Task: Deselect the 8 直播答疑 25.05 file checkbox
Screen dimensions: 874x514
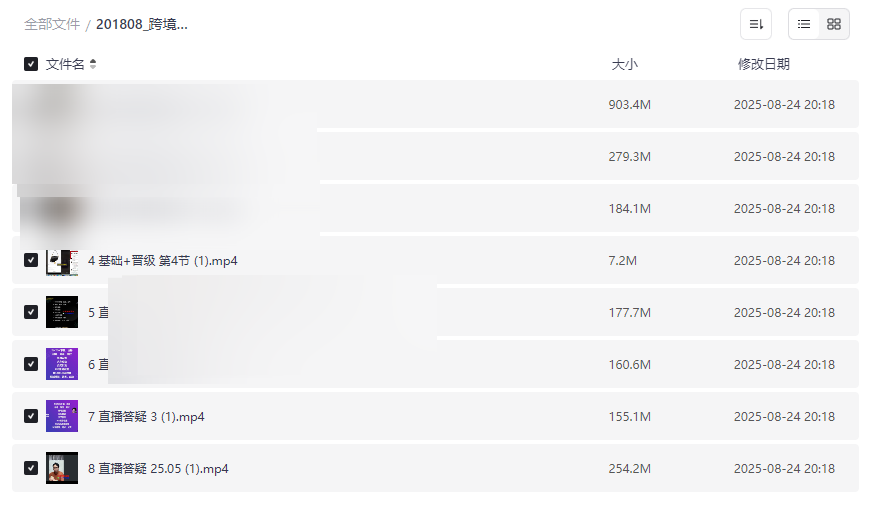Action: click(31, 468)
